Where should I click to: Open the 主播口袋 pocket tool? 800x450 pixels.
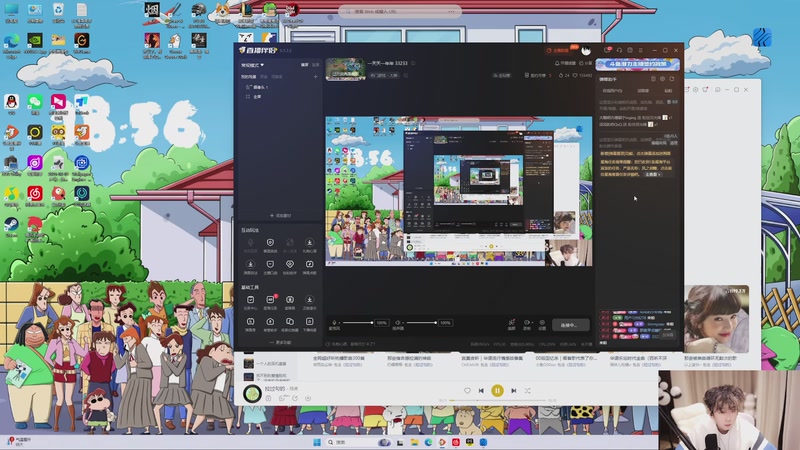[270, 266]
